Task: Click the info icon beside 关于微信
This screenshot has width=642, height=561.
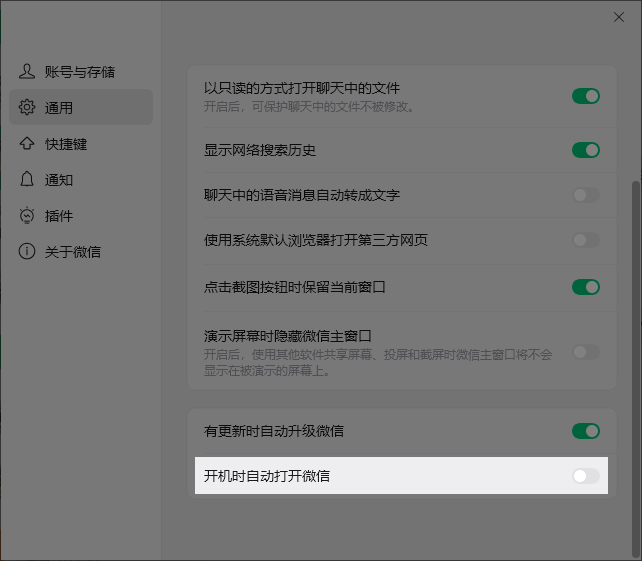Action: coord(27,251)
